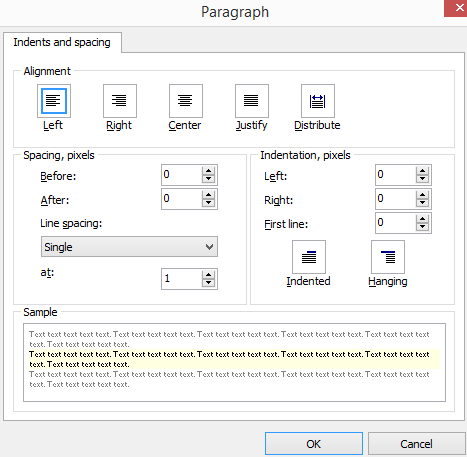Confirm with the OK button
The width and height of the screenshot is (467, 457).
[314, 444]
